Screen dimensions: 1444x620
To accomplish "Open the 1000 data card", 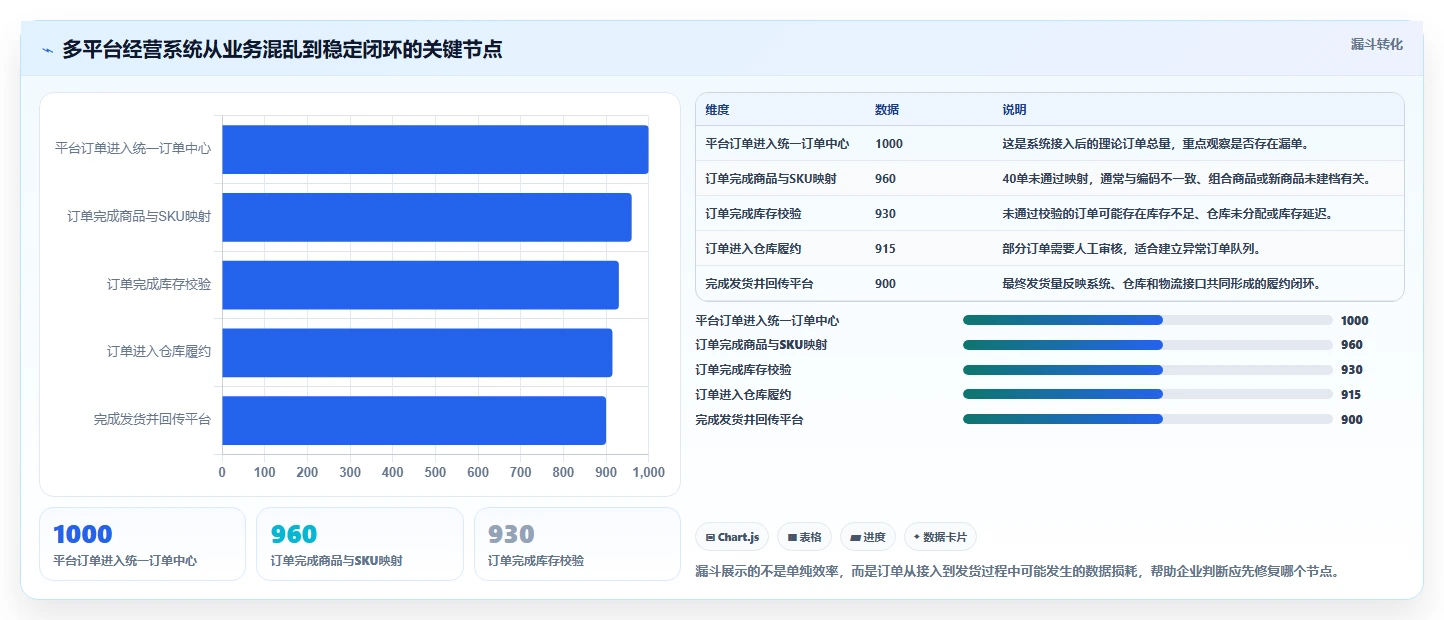I will (142, 544).
